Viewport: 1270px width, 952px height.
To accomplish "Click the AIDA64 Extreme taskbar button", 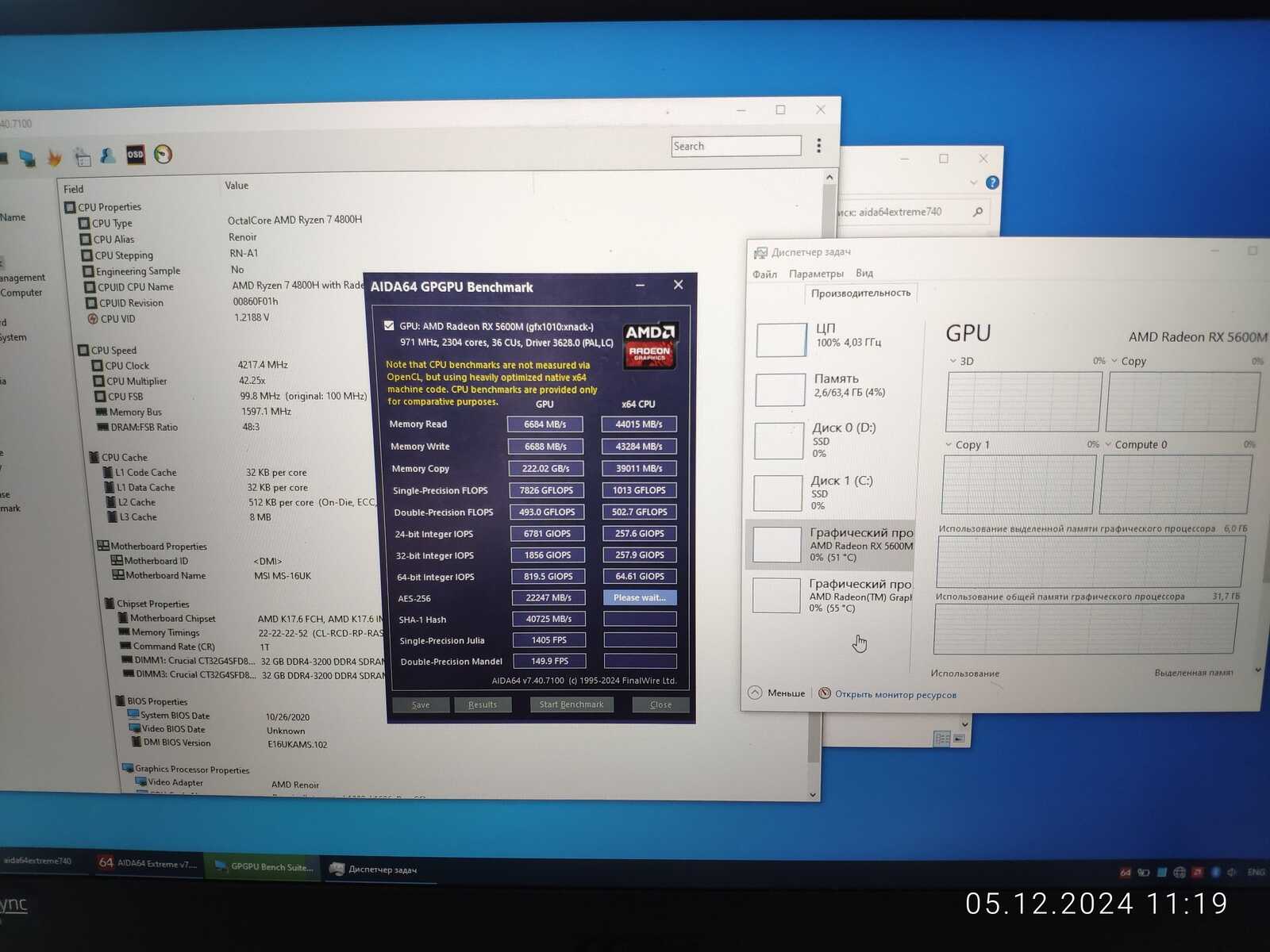I will 147,864.
